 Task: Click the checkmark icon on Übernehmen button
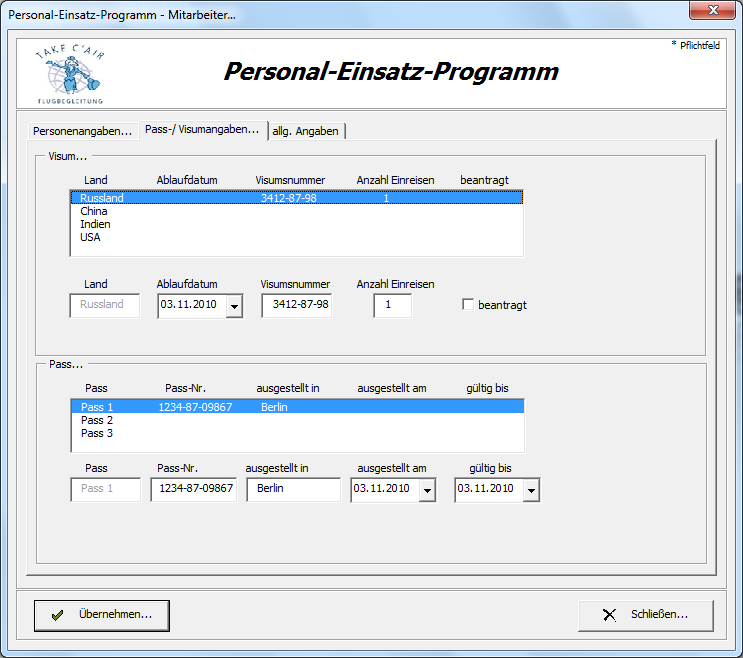[x=58, y=615]
